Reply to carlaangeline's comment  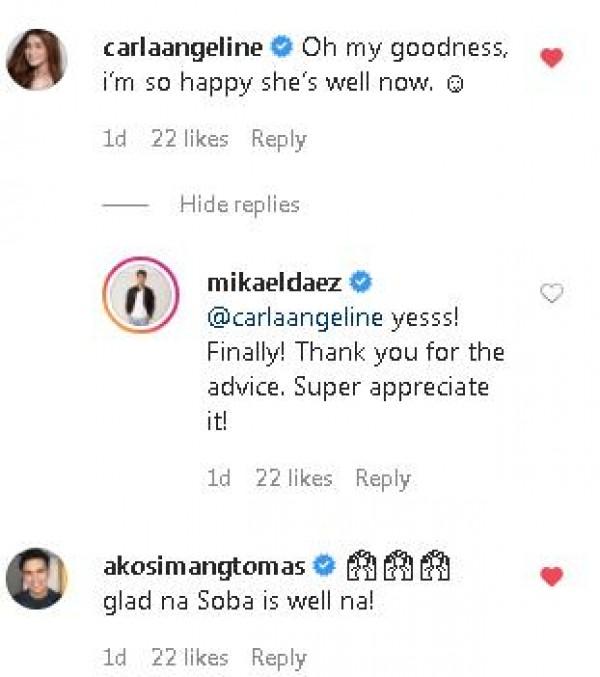point(278,139)
